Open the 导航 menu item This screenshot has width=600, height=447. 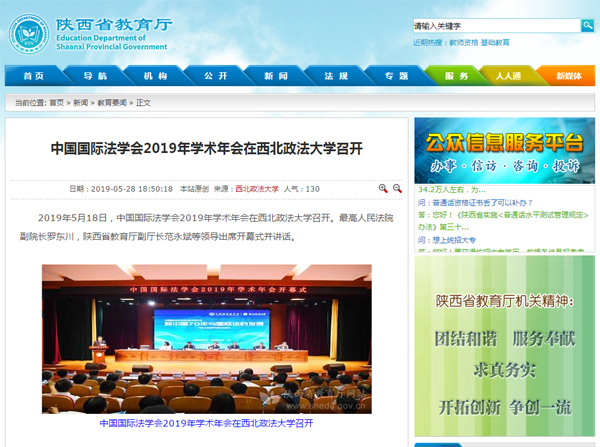[95, 76]
